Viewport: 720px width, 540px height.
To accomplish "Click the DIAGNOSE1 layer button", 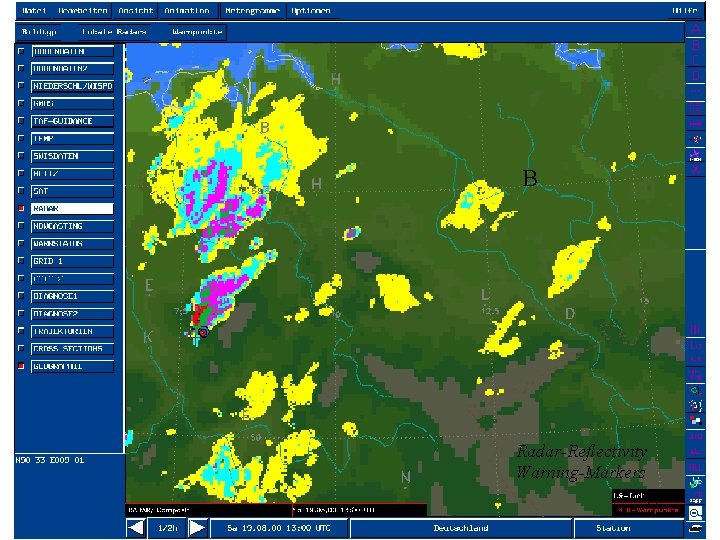I will tap(73, 296).
